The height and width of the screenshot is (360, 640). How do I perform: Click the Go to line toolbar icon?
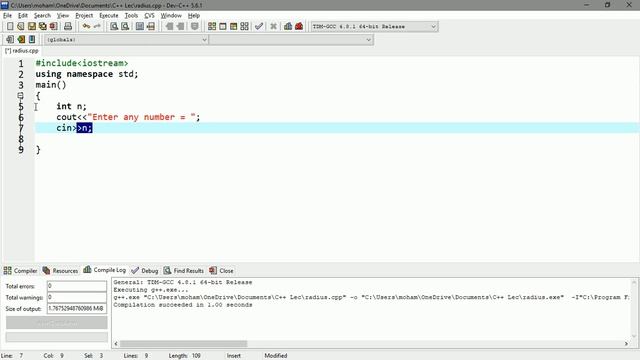point(151,27)
